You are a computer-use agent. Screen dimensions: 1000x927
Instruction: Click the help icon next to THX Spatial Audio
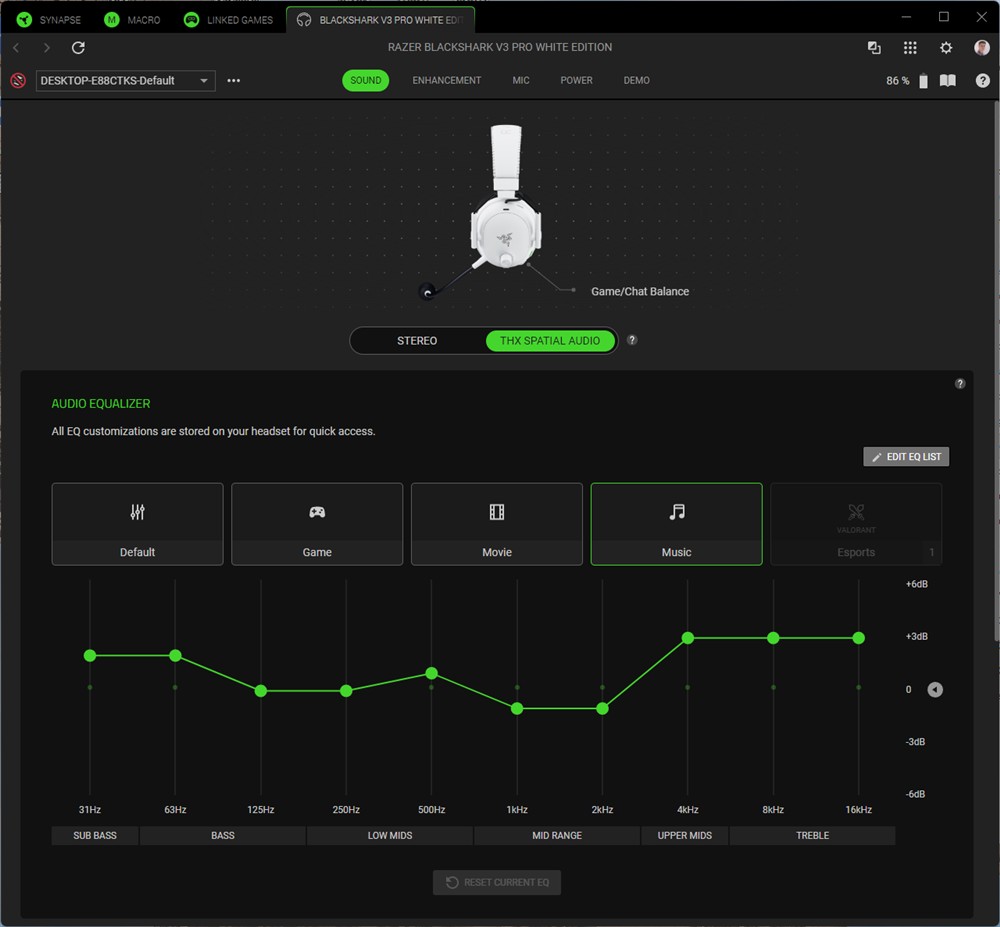tap(632, 340)
